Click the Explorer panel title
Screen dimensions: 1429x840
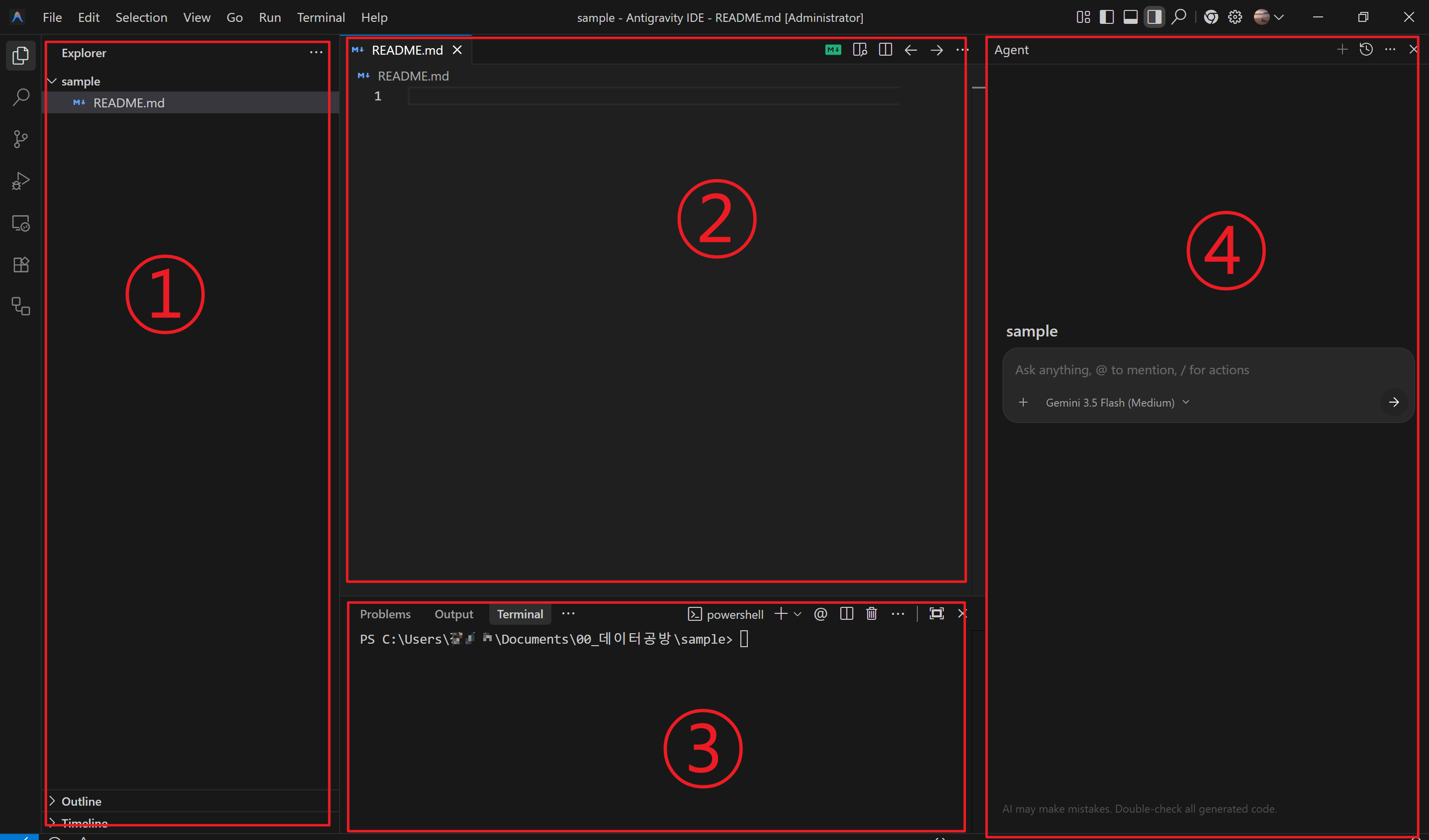(x=84, y=53)
